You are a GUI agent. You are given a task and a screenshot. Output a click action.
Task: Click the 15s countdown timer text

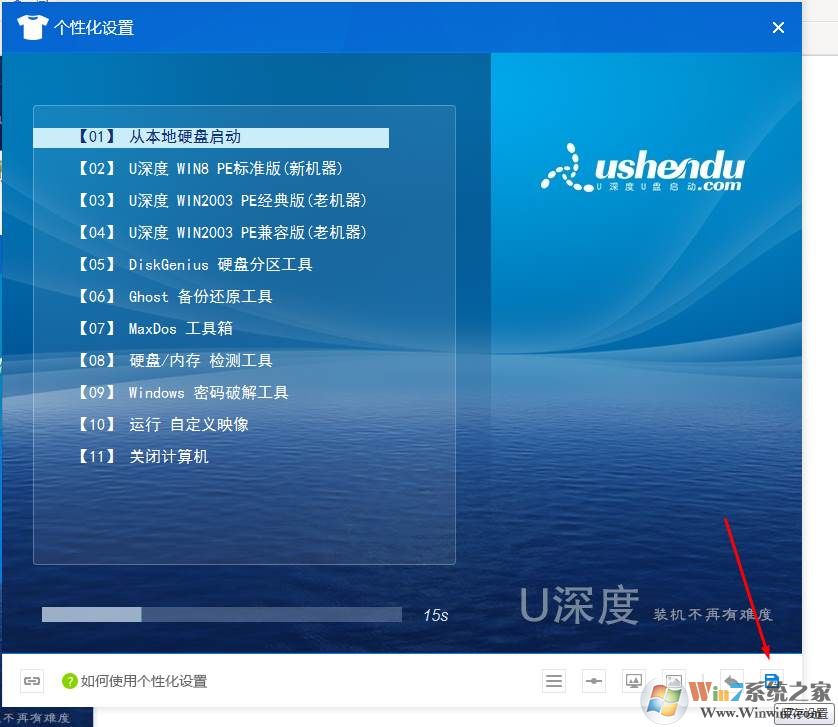[436, 615]
